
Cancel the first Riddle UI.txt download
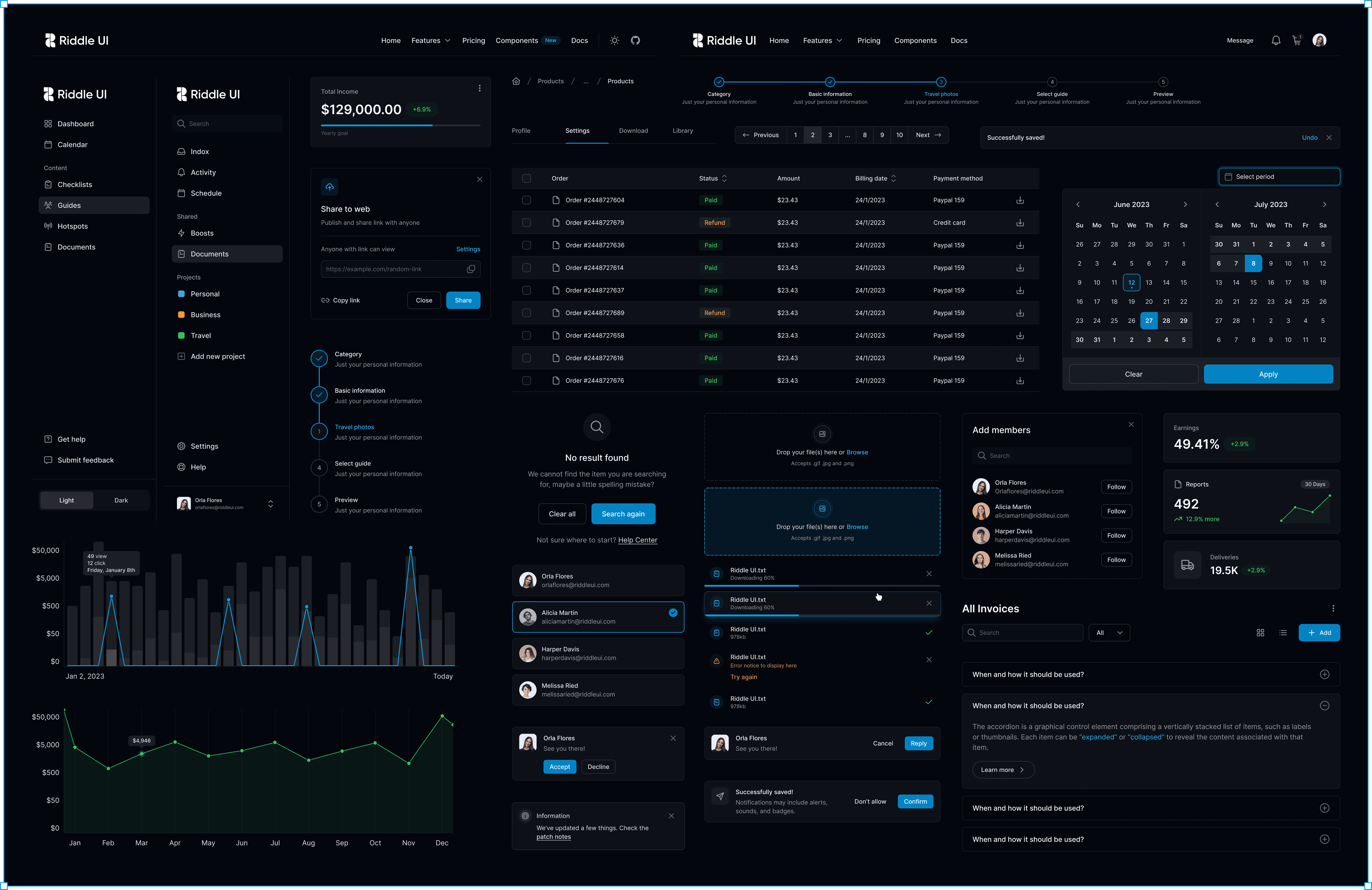click(x=929, y=574)
